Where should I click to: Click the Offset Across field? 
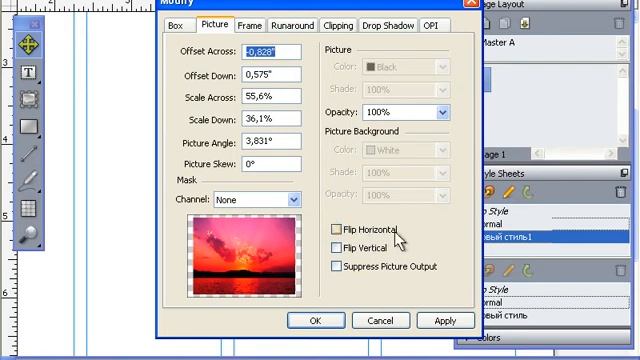(271, 52)
